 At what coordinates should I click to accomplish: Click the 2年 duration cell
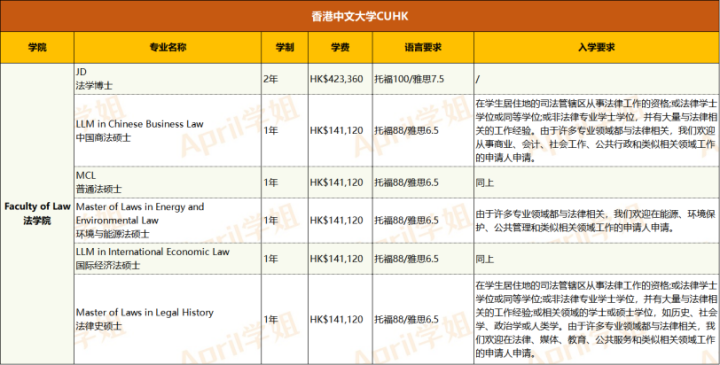click(x=285, y=79)
